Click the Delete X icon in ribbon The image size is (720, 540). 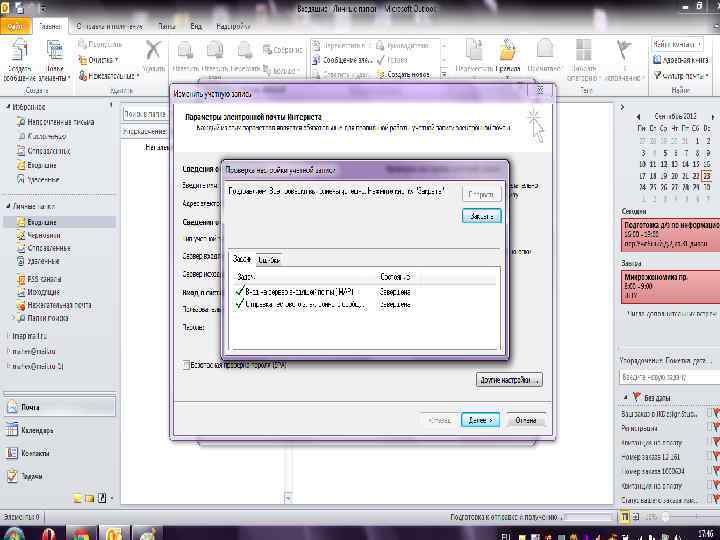pyautogui.click(x=153, y=51)
